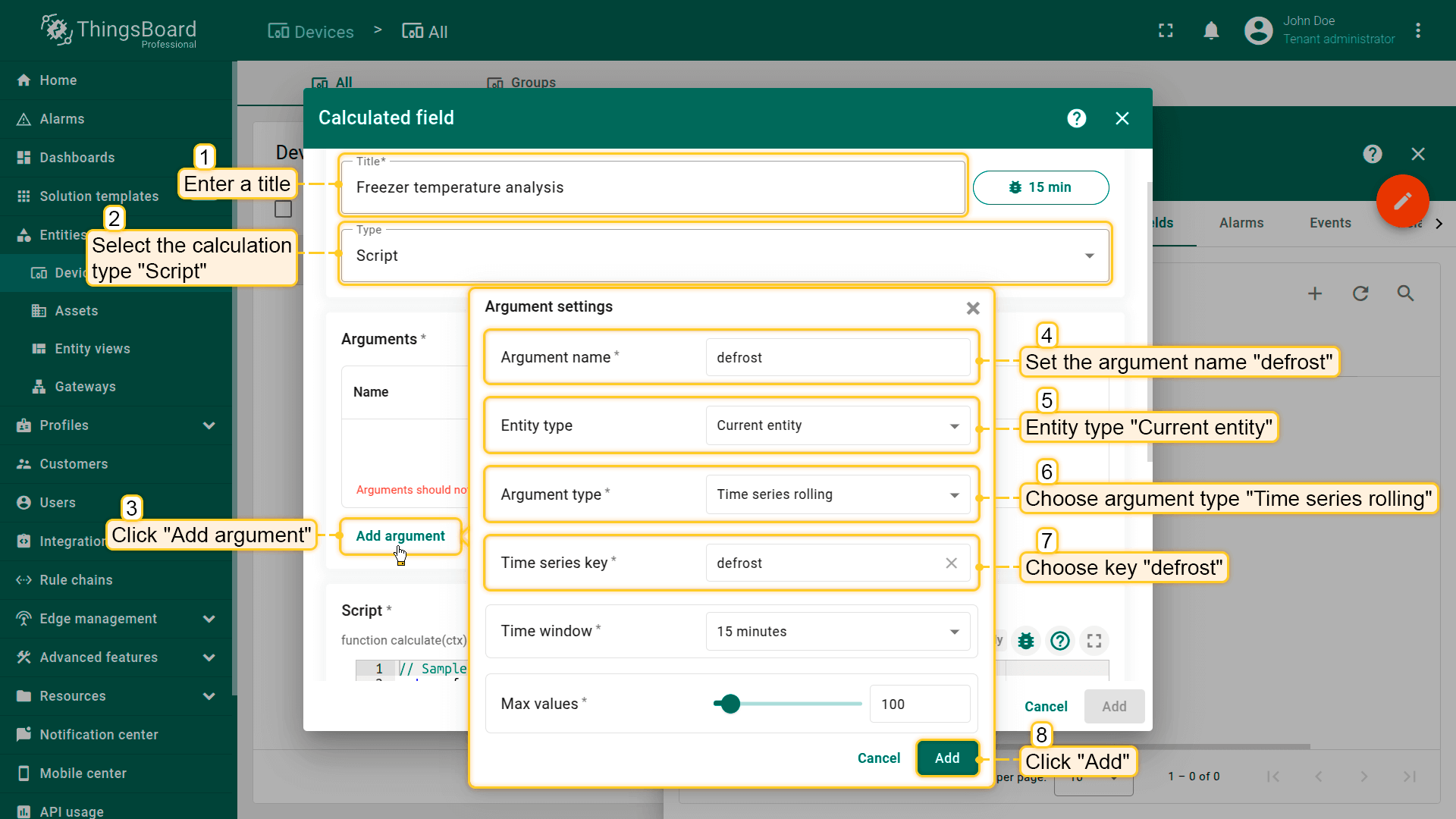The height and width of the screenshot is (819, 1456).
Task: Open search with the magnifier icon
Action: pos(1405,293)
